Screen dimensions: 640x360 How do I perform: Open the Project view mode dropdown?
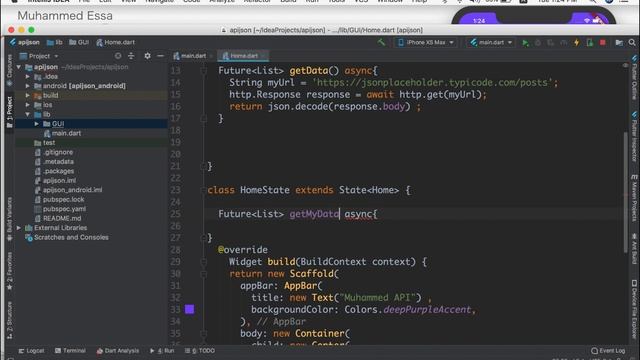pos(39,56)
